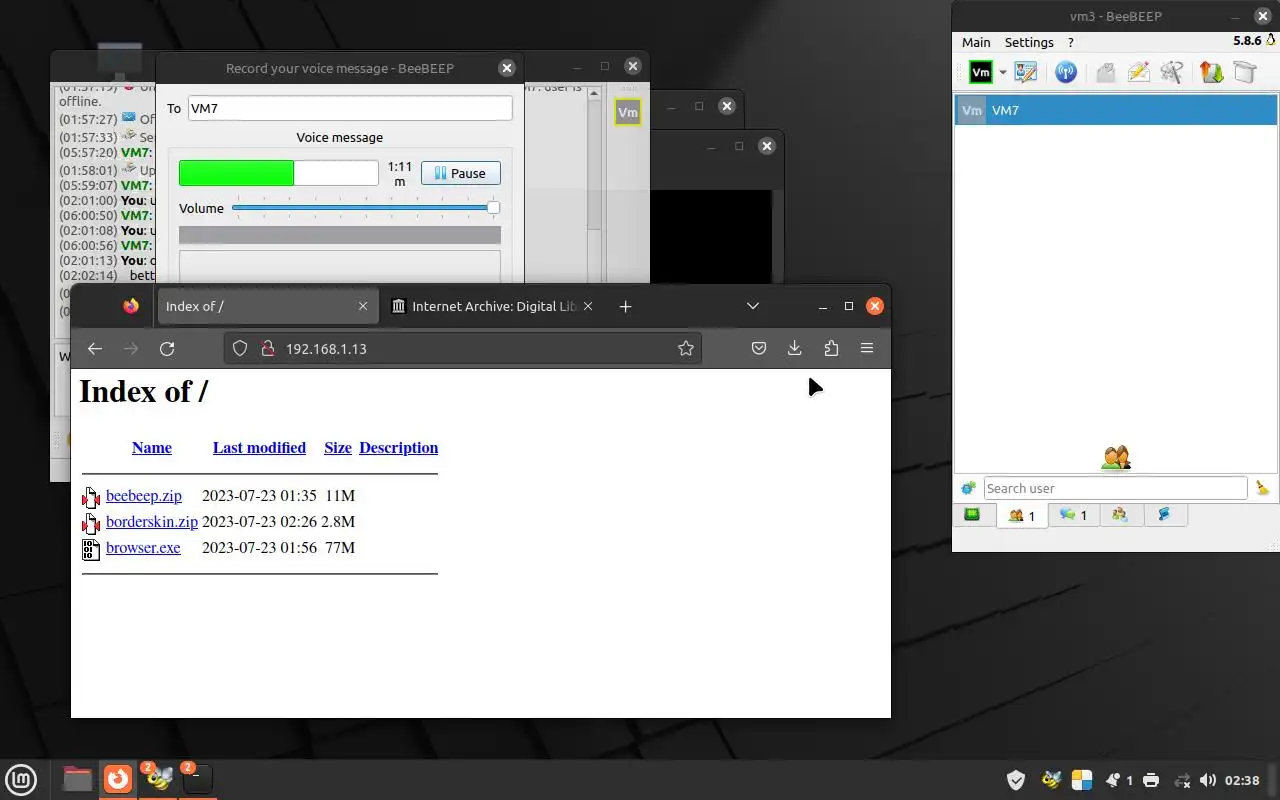Switch to the blue scroll tab in BeeBEEP
This screenshot has height=800, width=1280.
click(x=1164, y=515)
